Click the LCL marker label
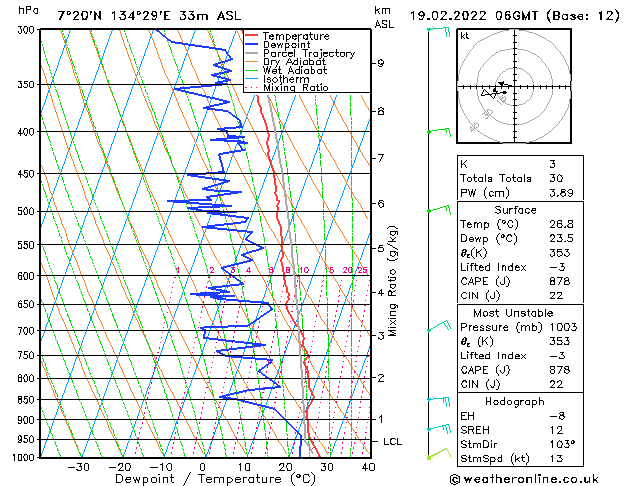Screen dimensions: 629x486 point(392,441)
